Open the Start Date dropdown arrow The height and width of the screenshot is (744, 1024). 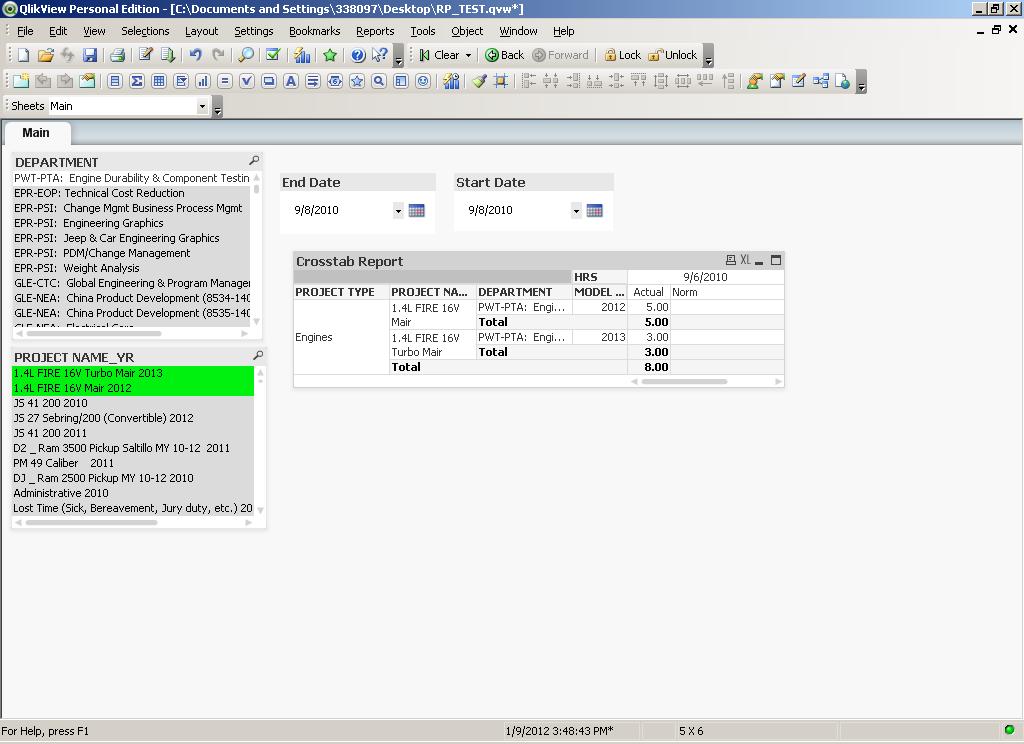pos(576,210)
